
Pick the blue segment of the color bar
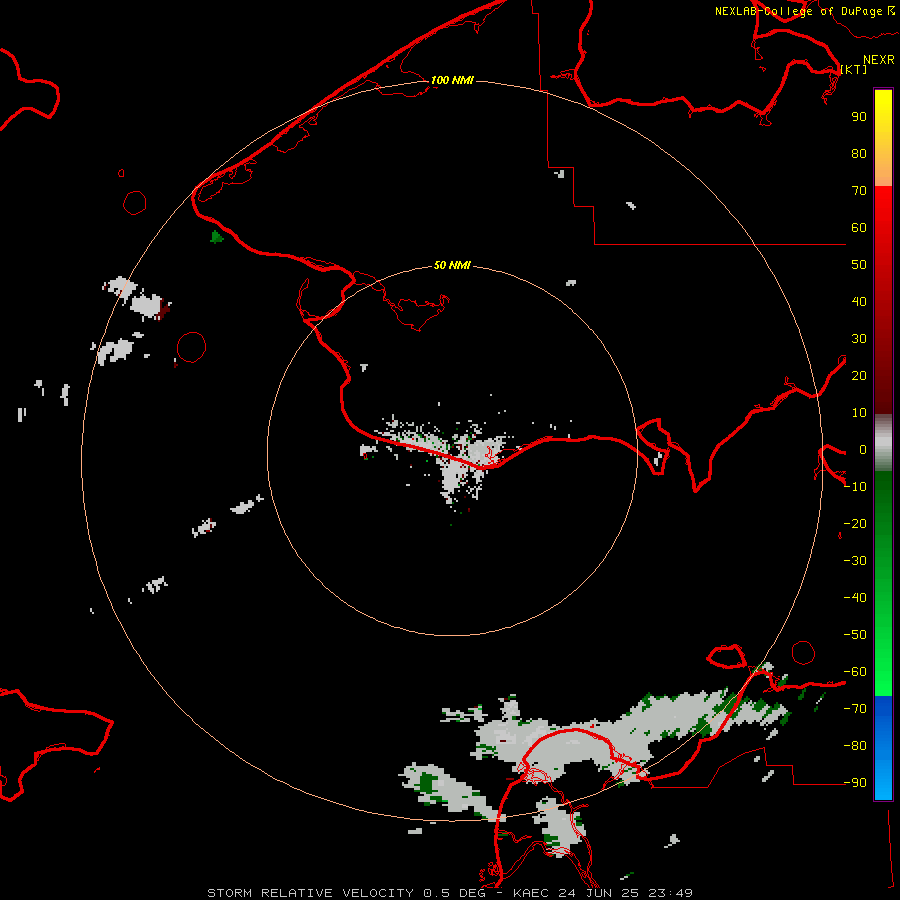tap(883, 748)
